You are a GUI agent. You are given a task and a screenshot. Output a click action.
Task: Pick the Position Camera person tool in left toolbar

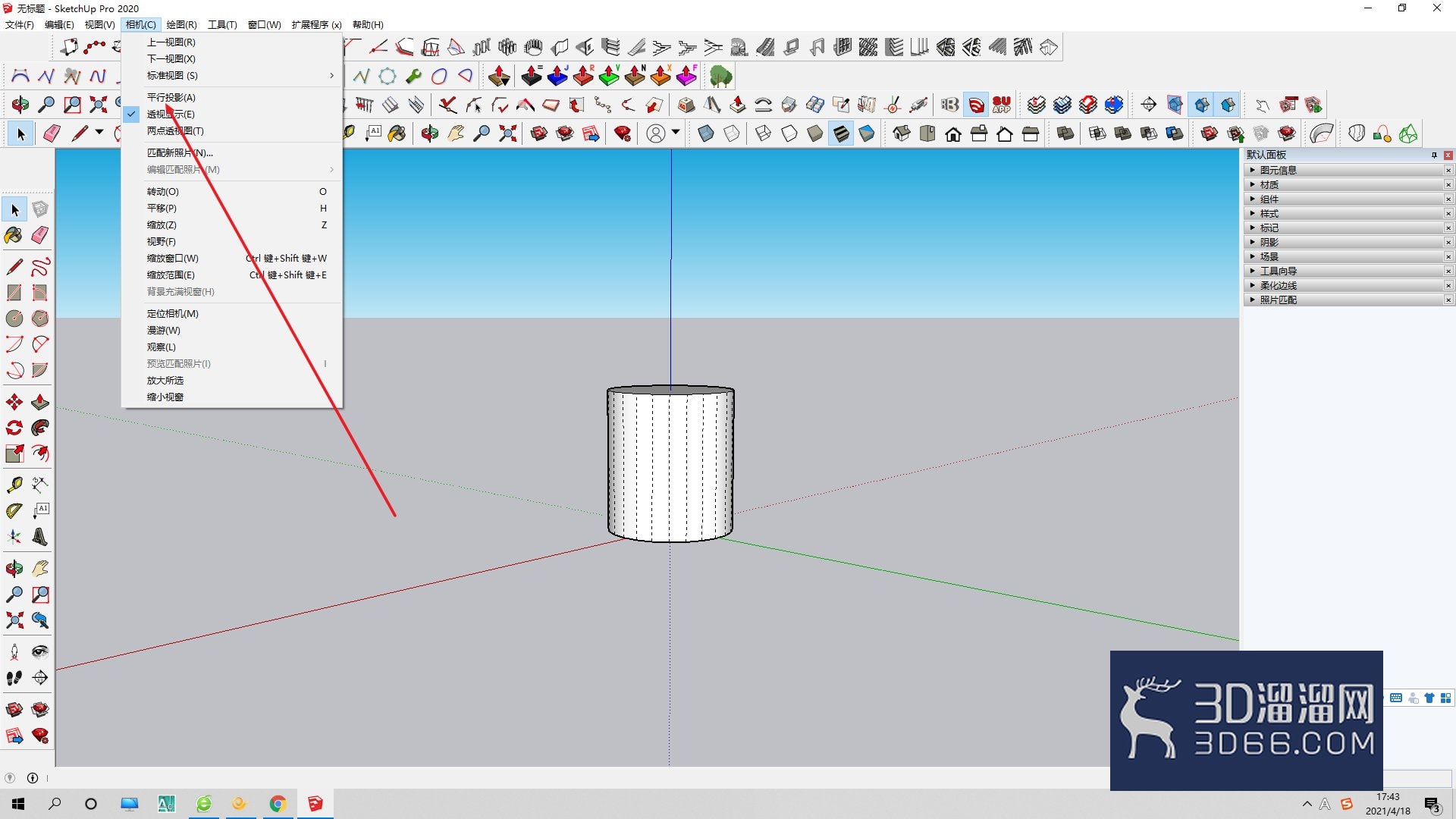click(x=14, y=652)
